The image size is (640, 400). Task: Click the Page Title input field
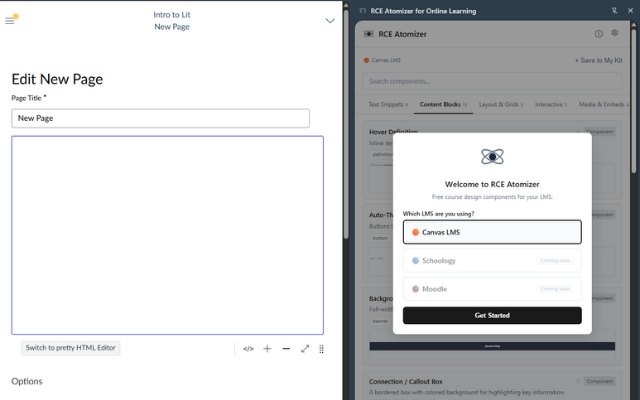[160, 118]
